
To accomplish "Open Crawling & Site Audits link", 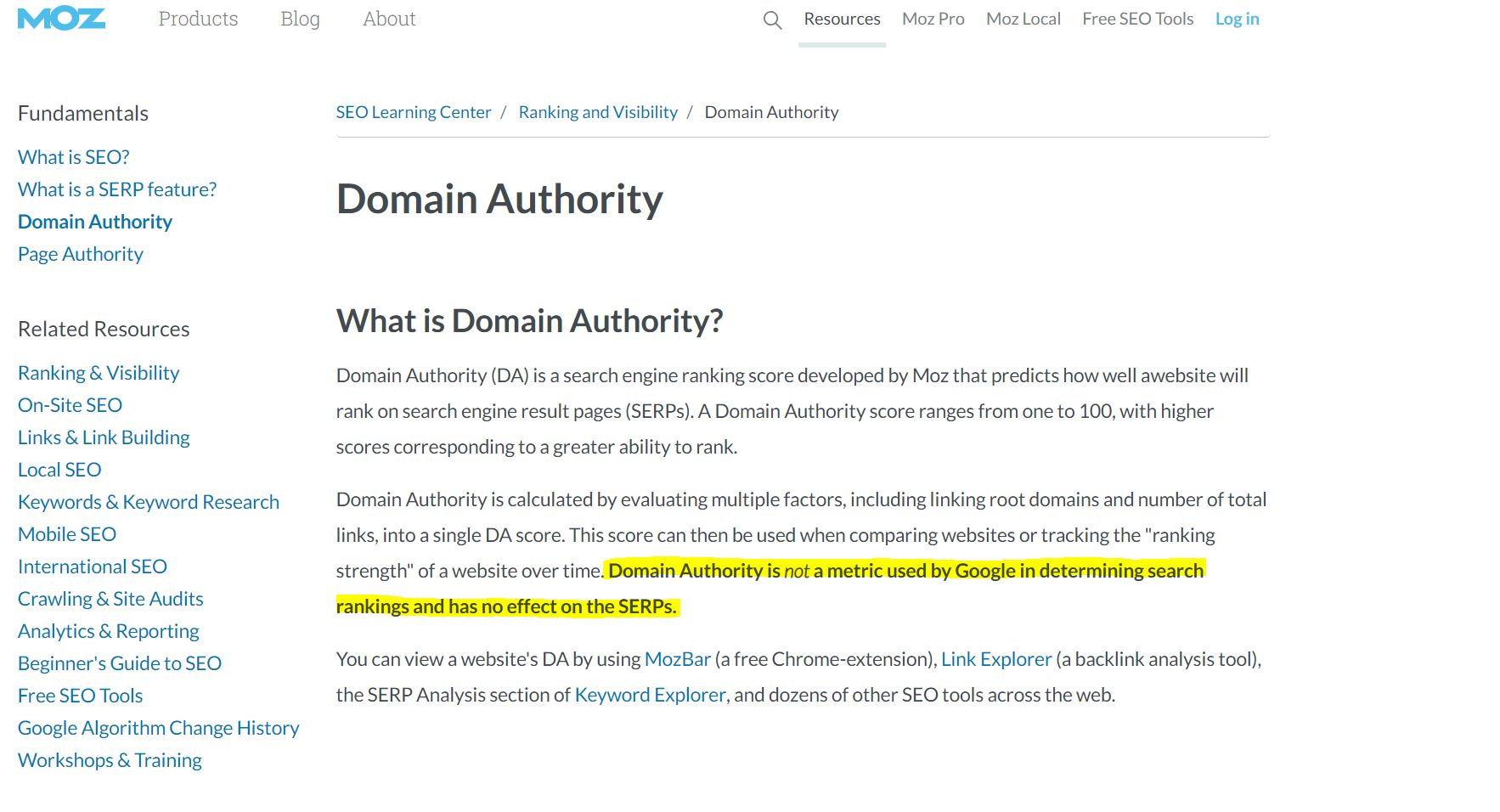I will pyautogui.click(x=110, y=599).
